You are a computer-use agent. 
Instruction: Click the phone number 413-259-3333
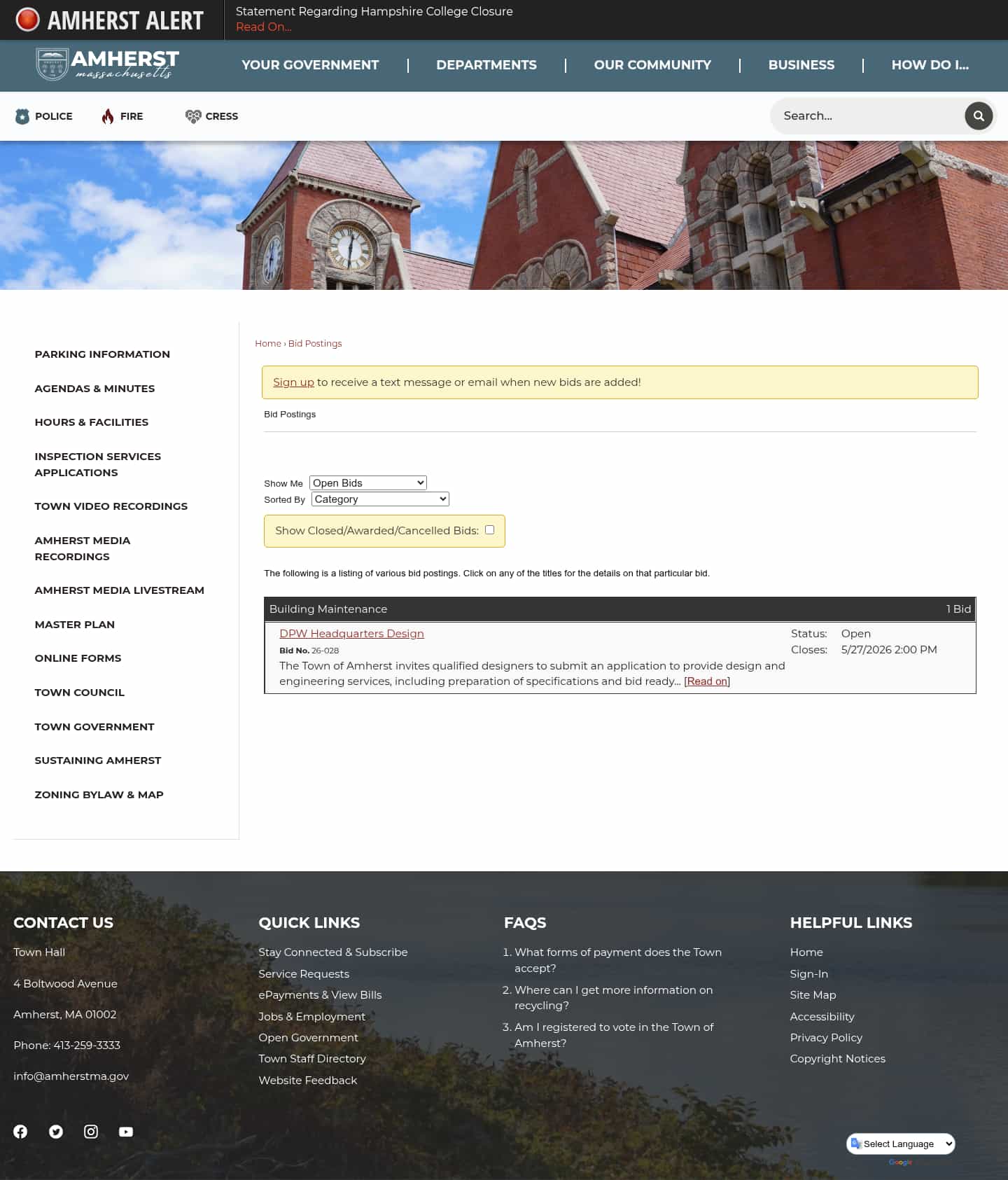pos(87,1046)
